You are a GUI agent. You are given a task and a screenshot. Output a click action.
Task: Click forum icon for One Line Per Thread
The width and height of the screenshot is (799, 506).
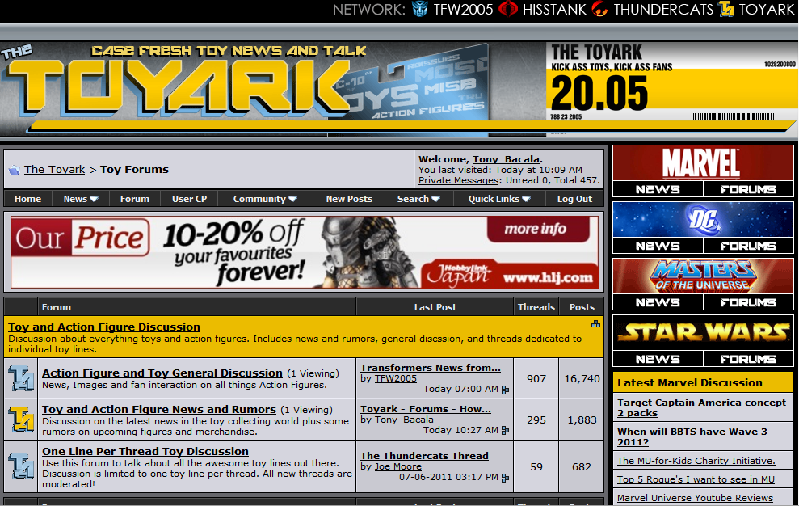point(21,466)
